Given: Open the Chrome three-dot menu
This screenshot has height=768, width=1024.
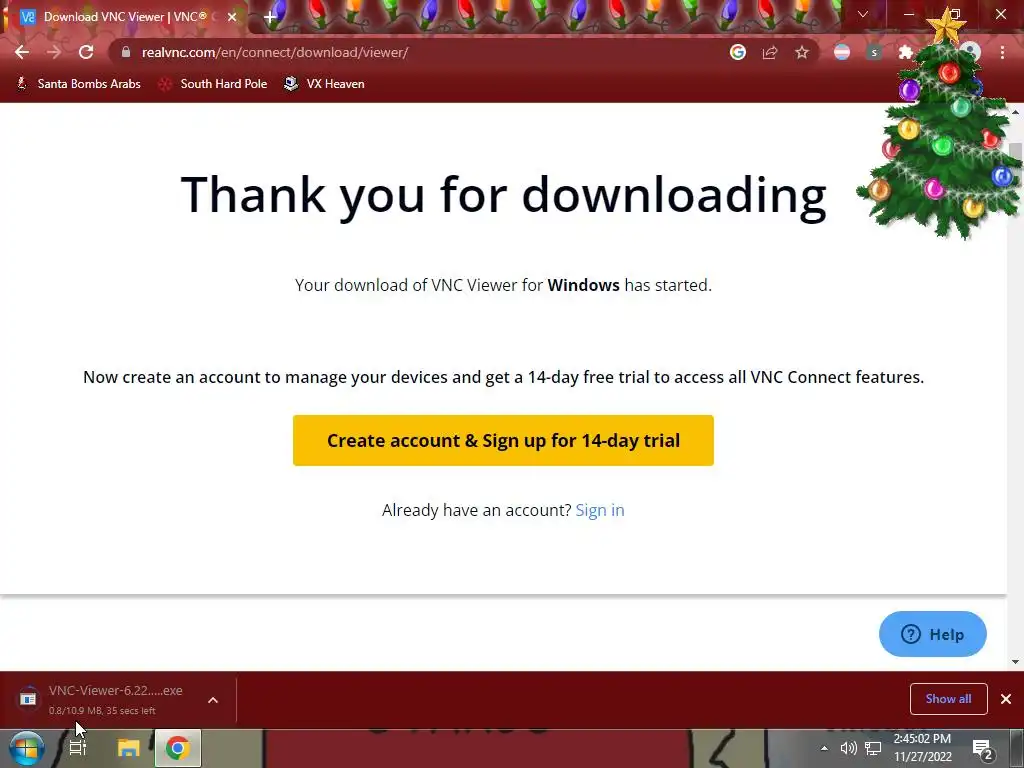Looking at the screenshot, I should 1002,52.
